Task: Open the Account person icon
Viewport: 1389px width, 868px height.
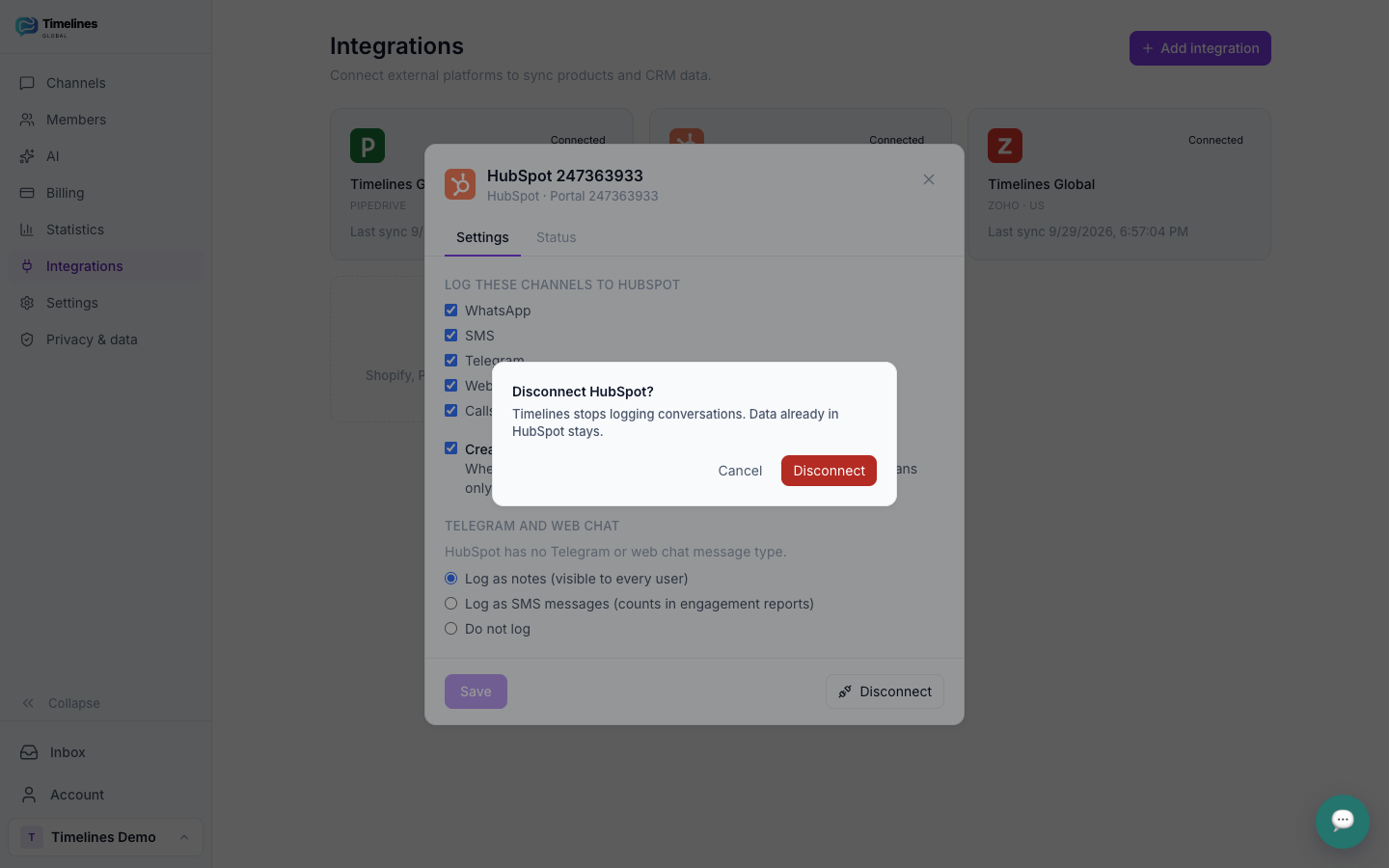Action: pos(29,795)
